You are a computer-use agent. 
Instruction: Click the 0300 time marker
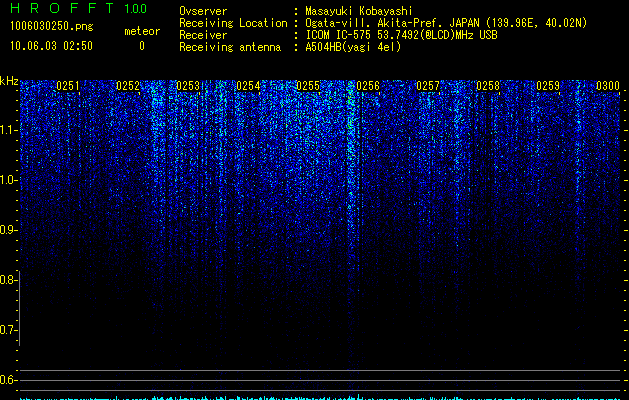pyautogui.click(x=608, y=86)
